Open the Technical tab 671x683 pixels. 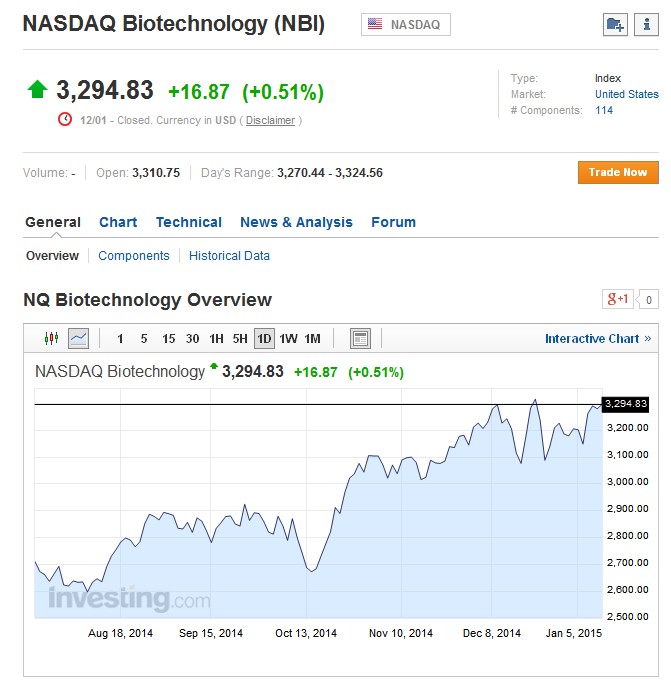pyautogui.click(x=189, y=222)
